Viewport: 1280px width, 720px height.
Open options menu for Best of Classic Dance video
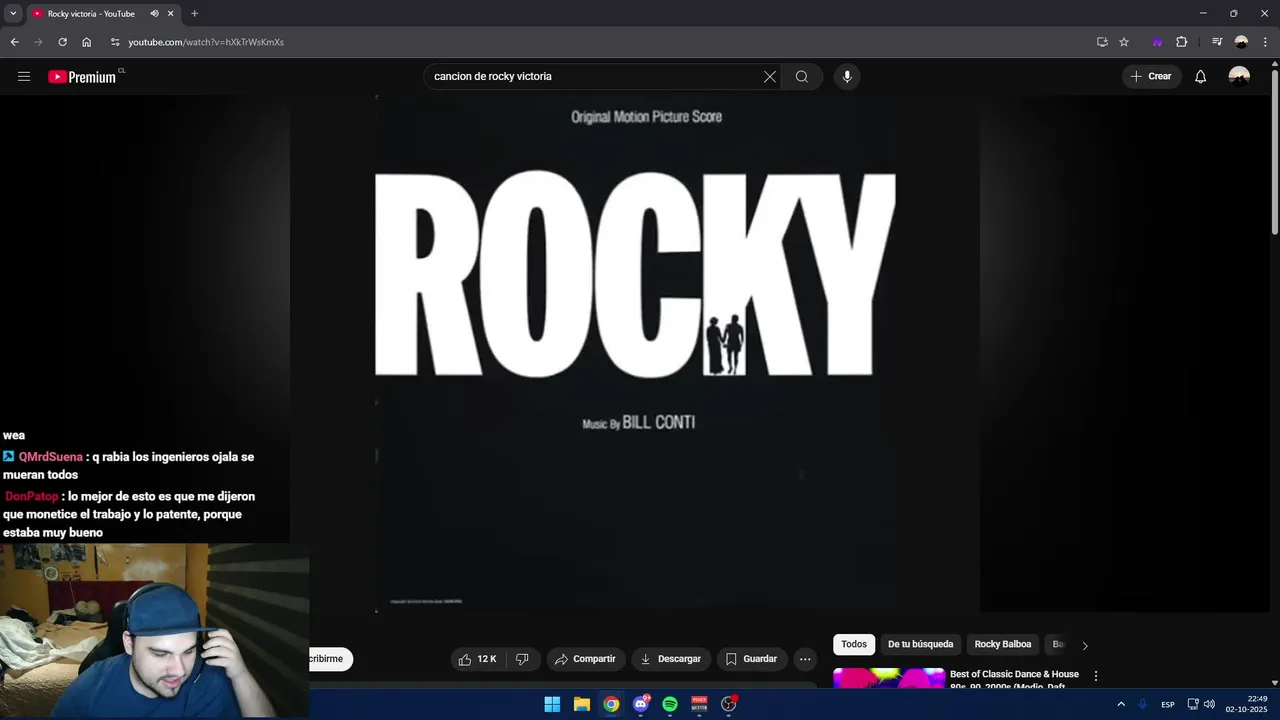pos(1096,676)
